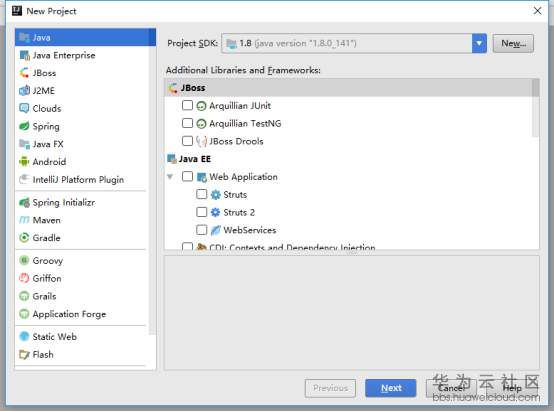554x412 pixels.
Task: Select the Spring Initializr icon
Action: coord(24,202)
